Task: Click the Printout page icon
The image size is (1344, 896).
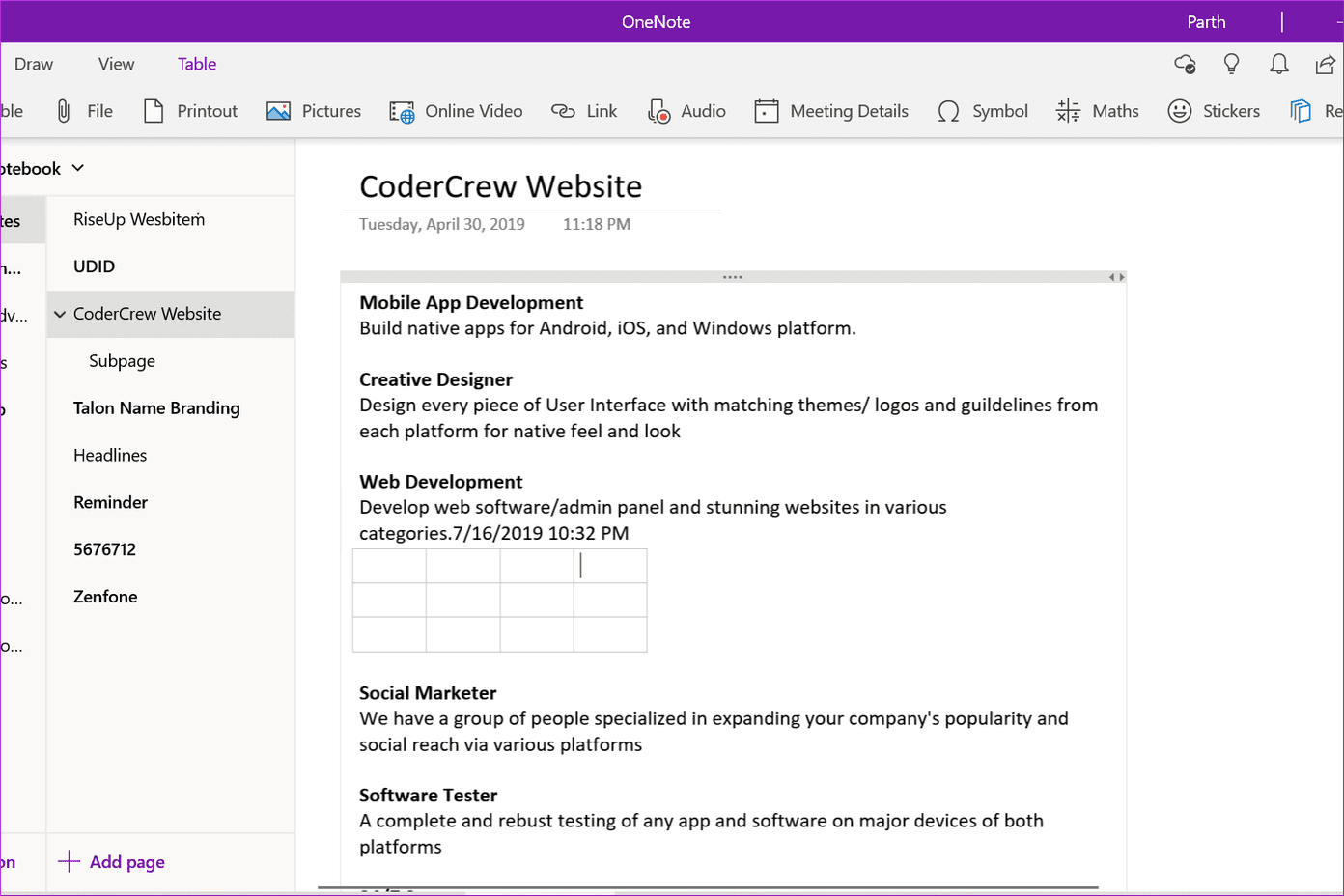Action: 154,111
